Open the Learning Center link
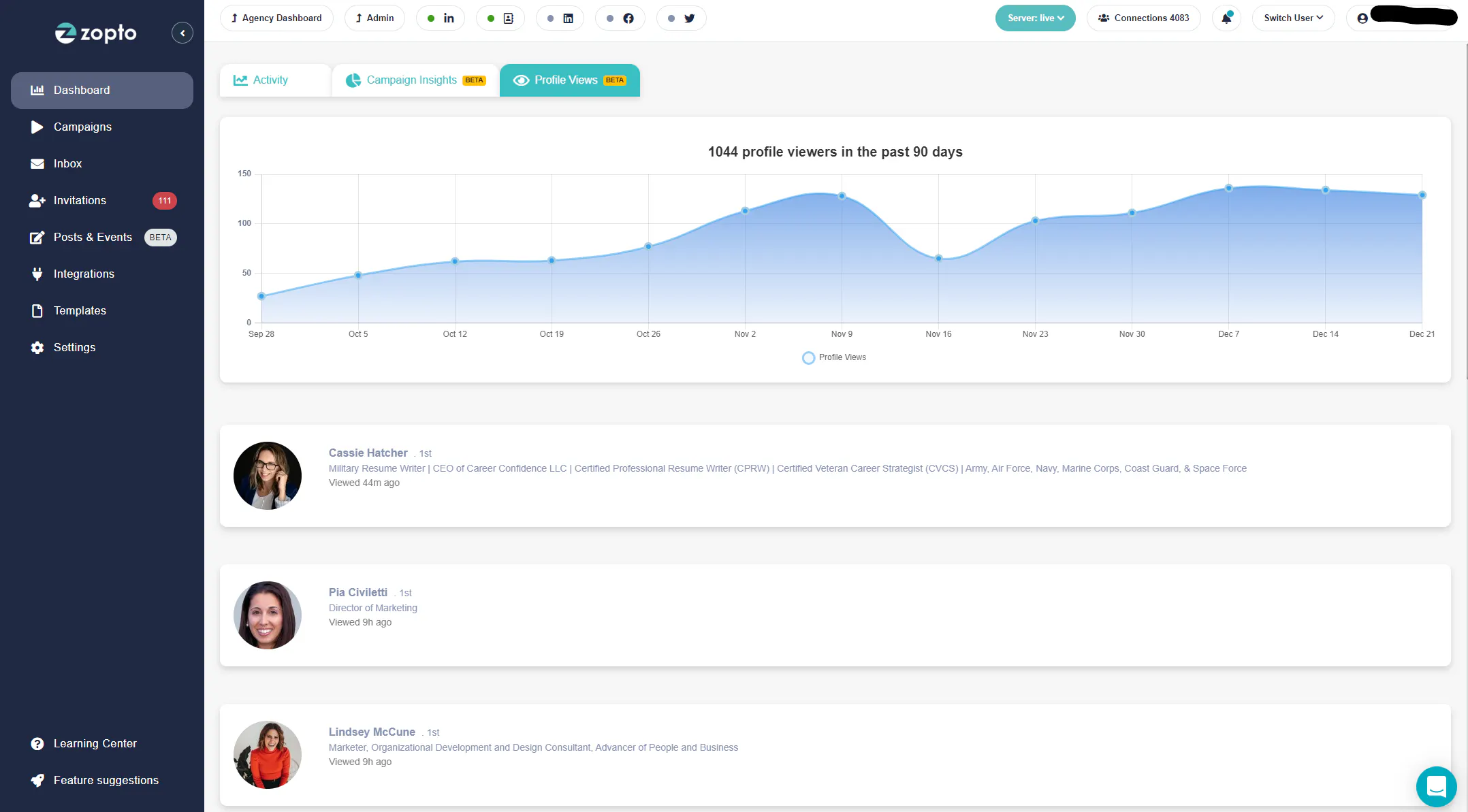1468x812 pixels. pos(95,743)
